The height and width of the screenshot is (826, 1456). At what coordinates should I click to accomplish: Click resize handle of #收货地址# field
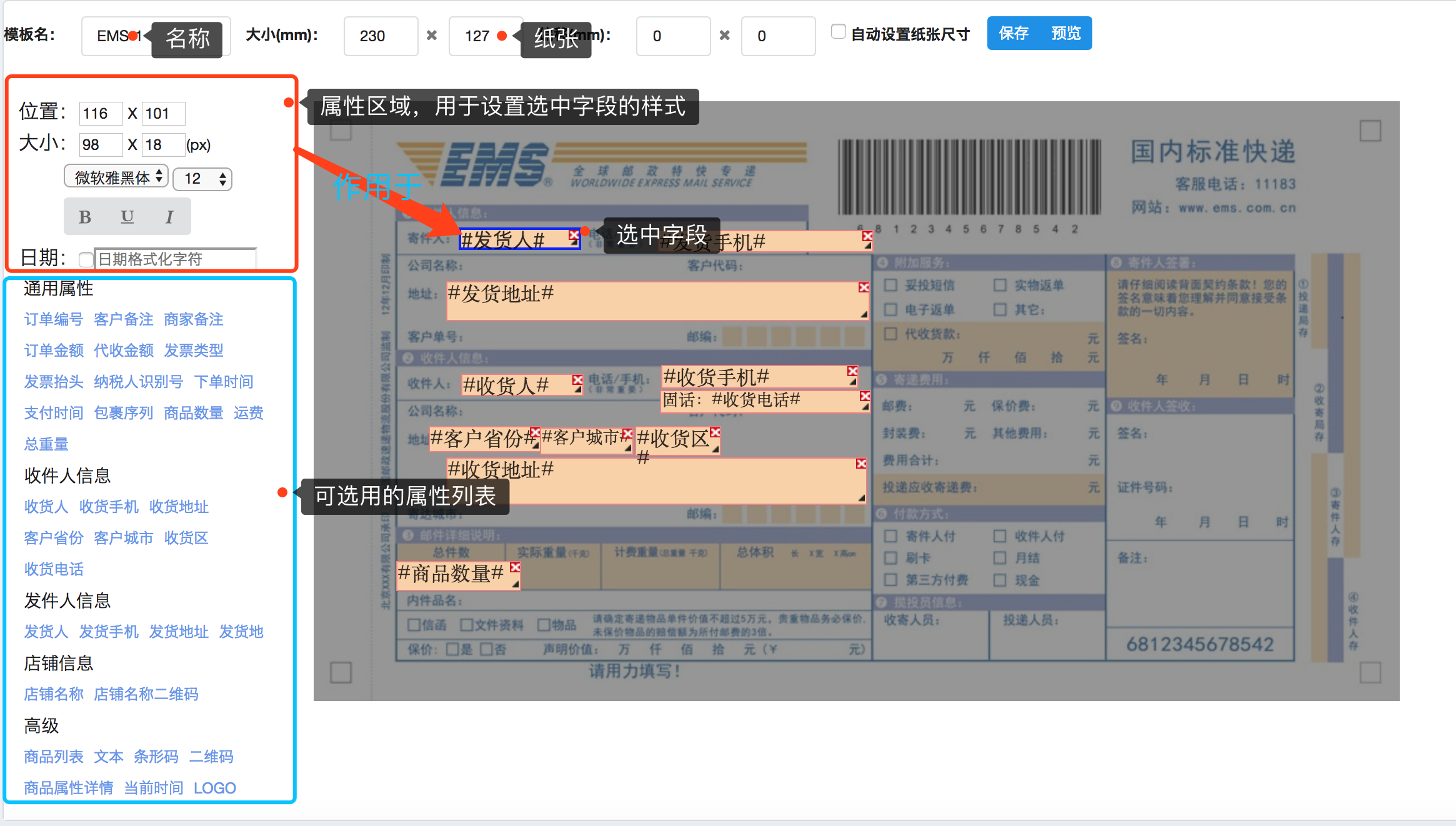862,497
